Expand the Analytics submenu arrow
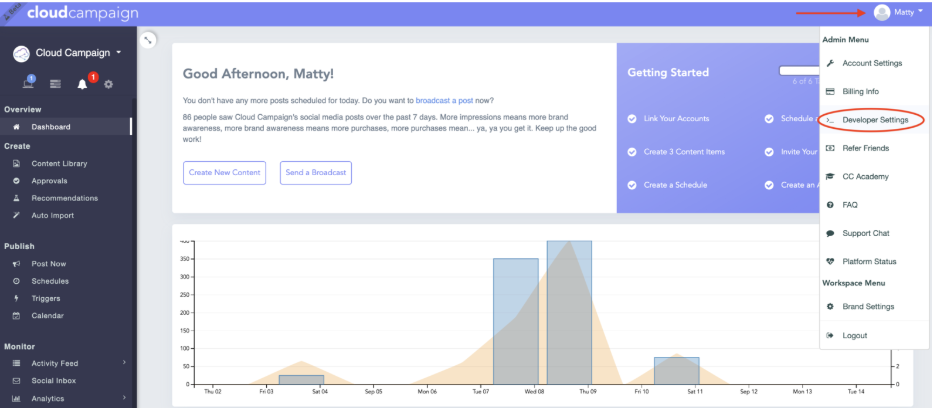The height and width of the screenshot is (408, 932). (x=124, y=397)
